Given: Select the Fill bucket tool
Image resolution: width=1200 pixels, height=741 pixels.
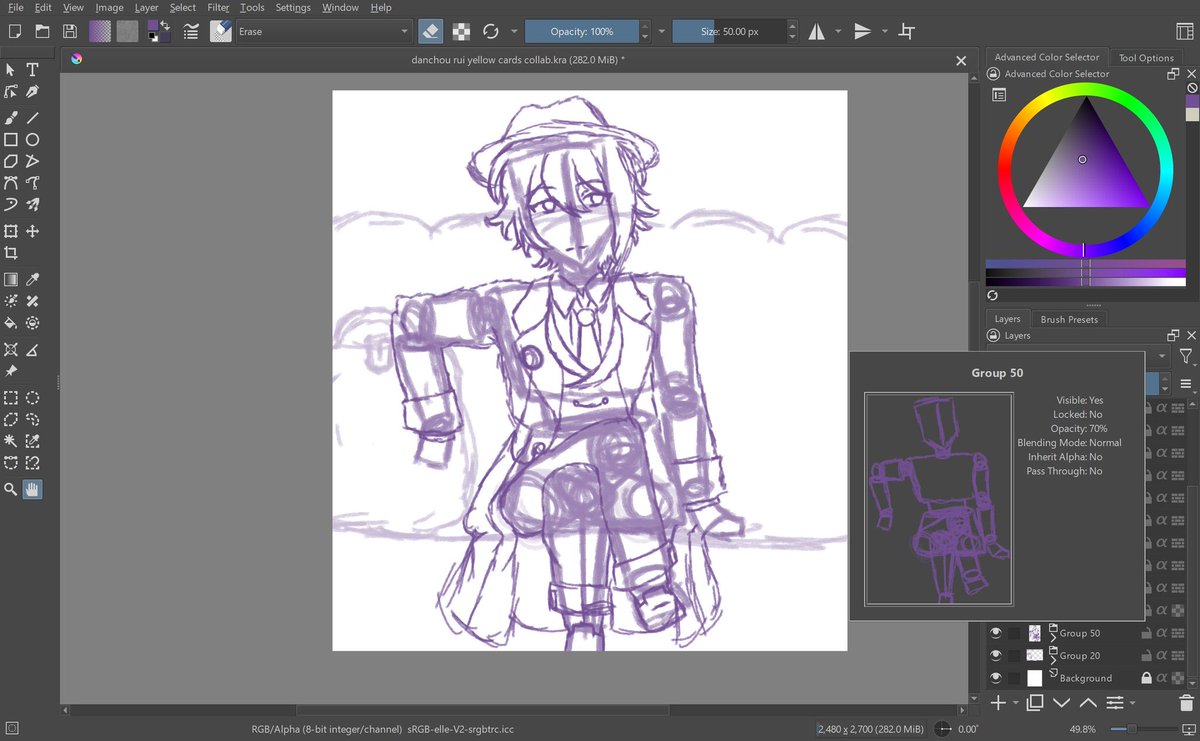Looking at the screenshot, I should pyautogui.click(x=11, y=323).
